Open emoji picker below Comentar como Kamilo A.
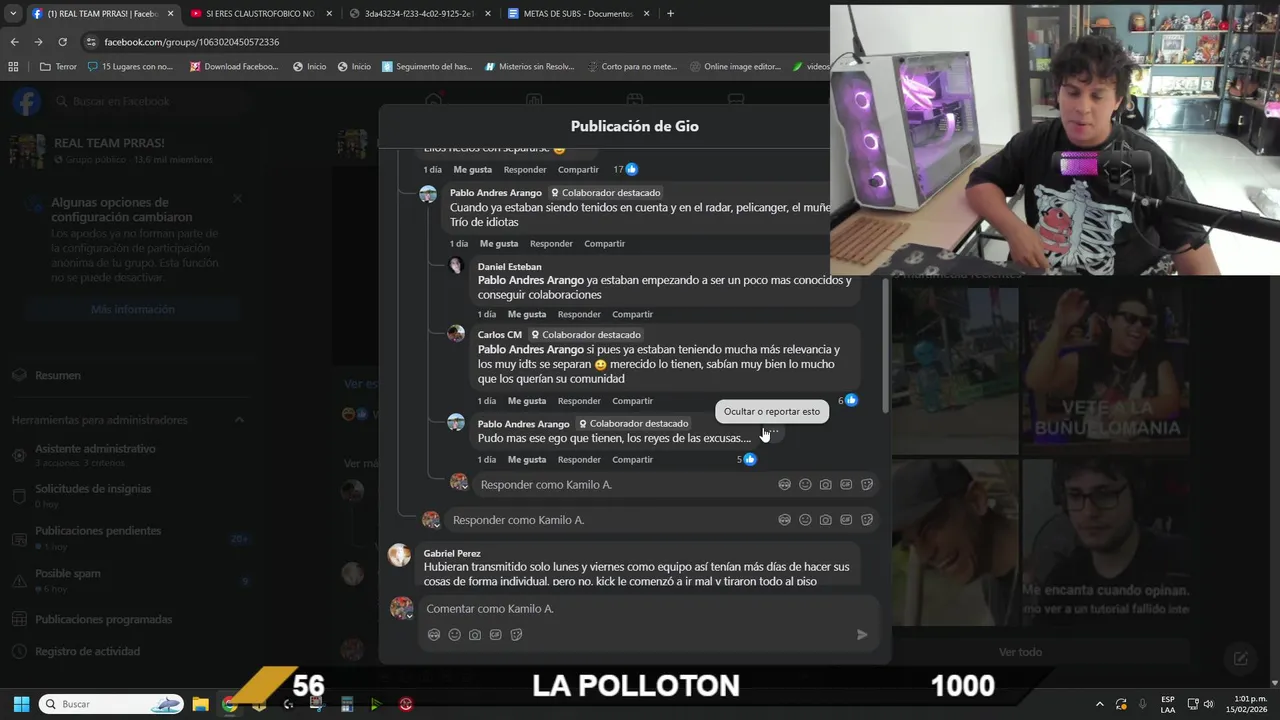The image size is (1280, 720). (454, 634)
